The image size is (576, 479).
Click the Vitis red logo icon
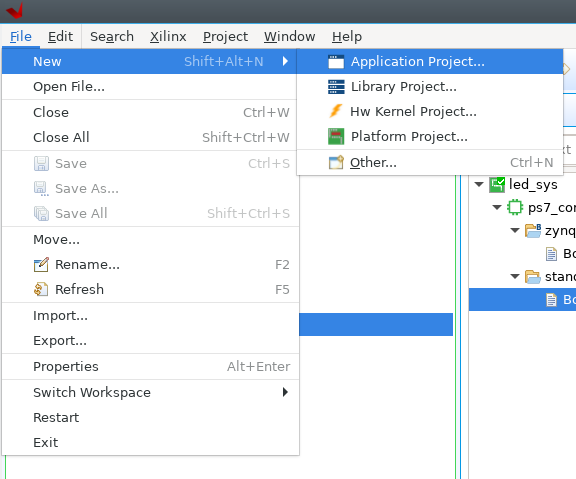[x=15, y=10]
